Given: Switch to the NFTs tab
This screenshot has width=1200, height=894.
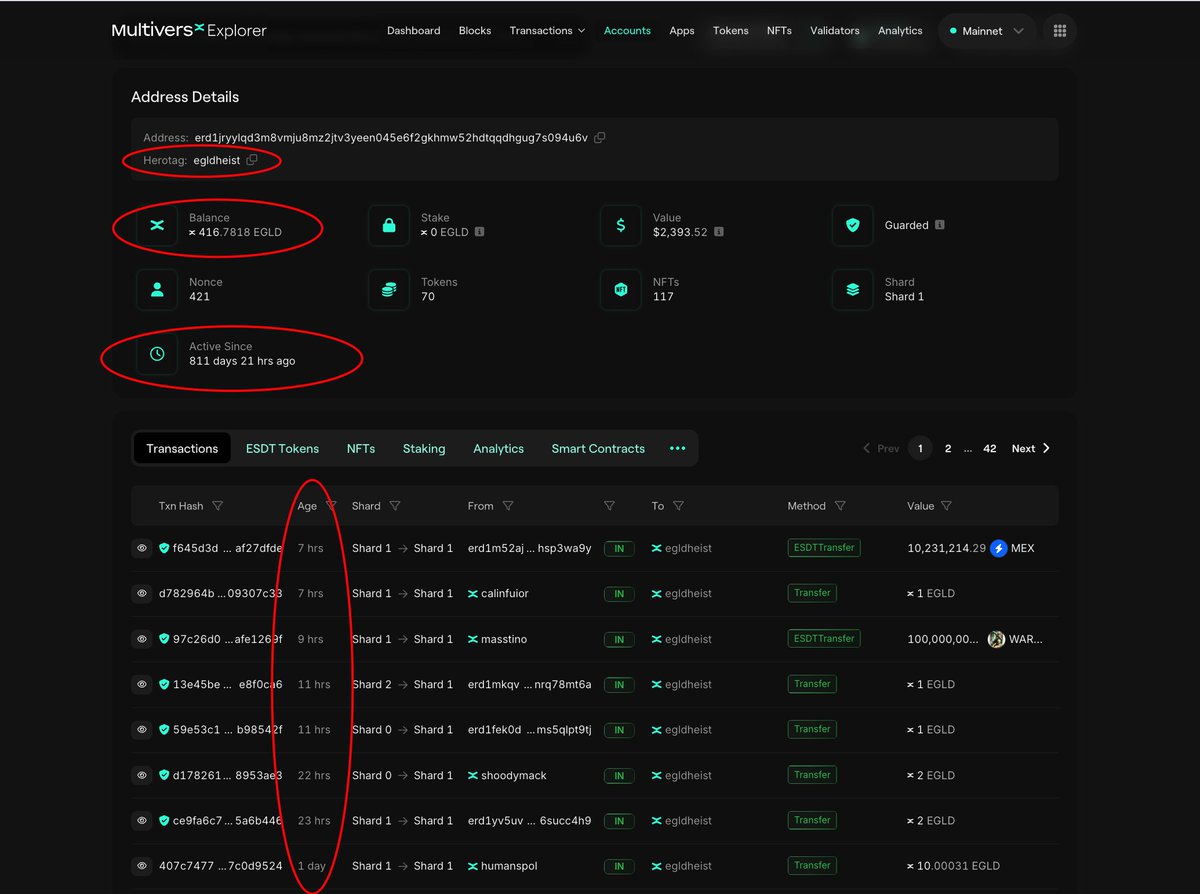Looking at the screenshot, I should [x=361, y=449].
